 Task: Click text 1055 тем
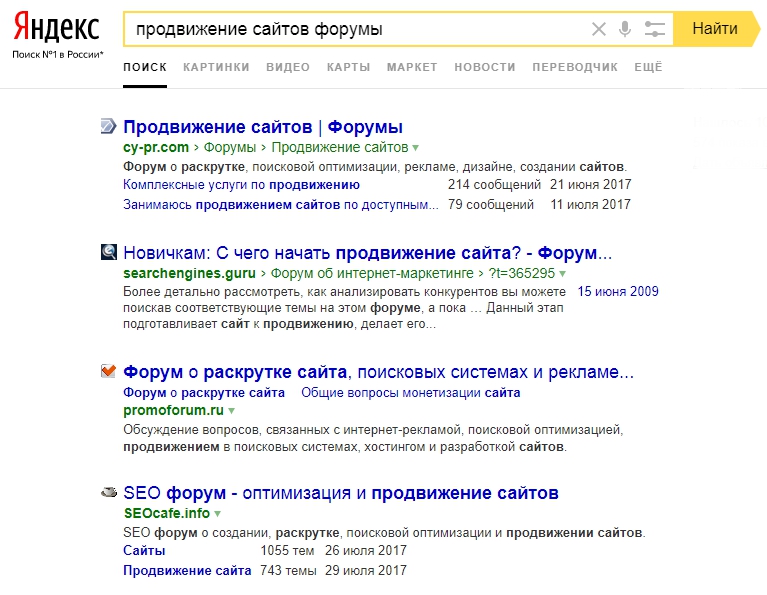point(287,551)
